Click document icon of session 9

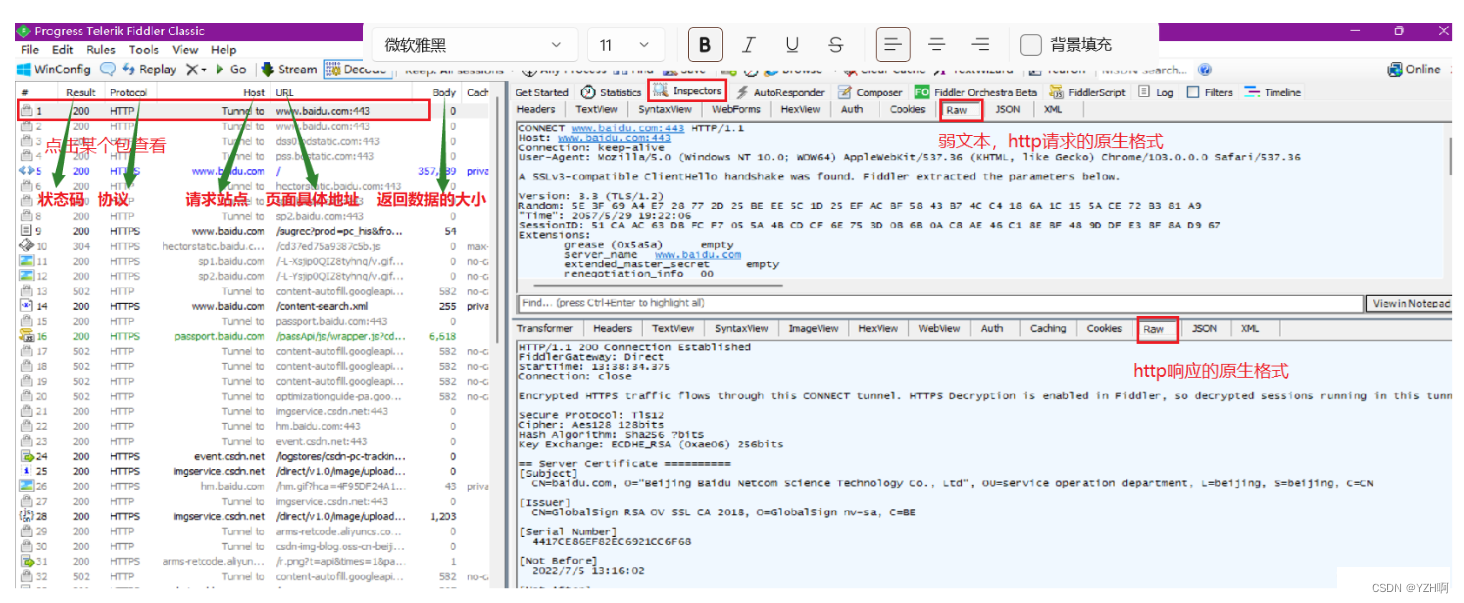27,231
